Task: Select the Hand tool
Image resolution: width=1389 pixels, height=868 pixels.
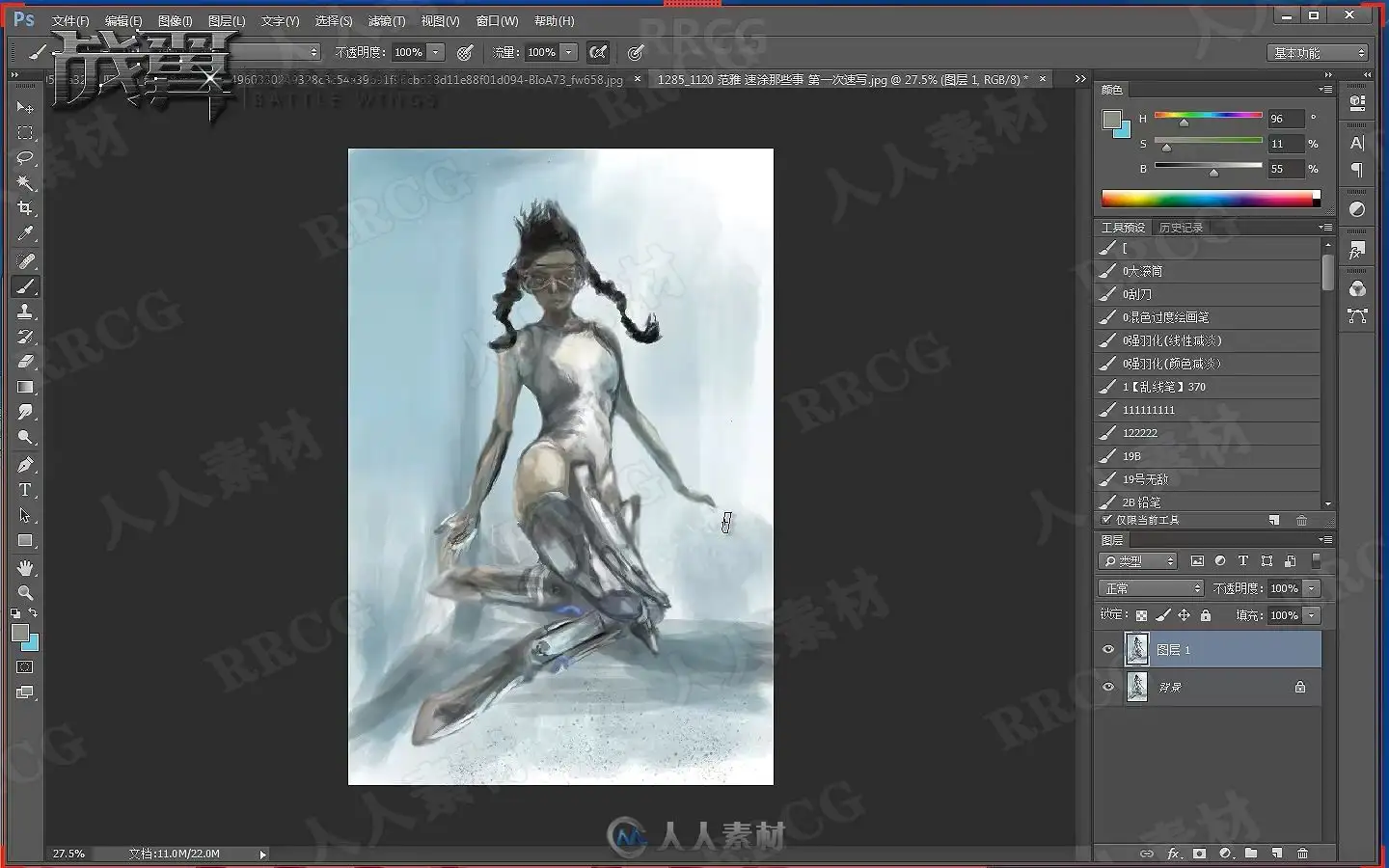Action: click(x=25, y=567)
